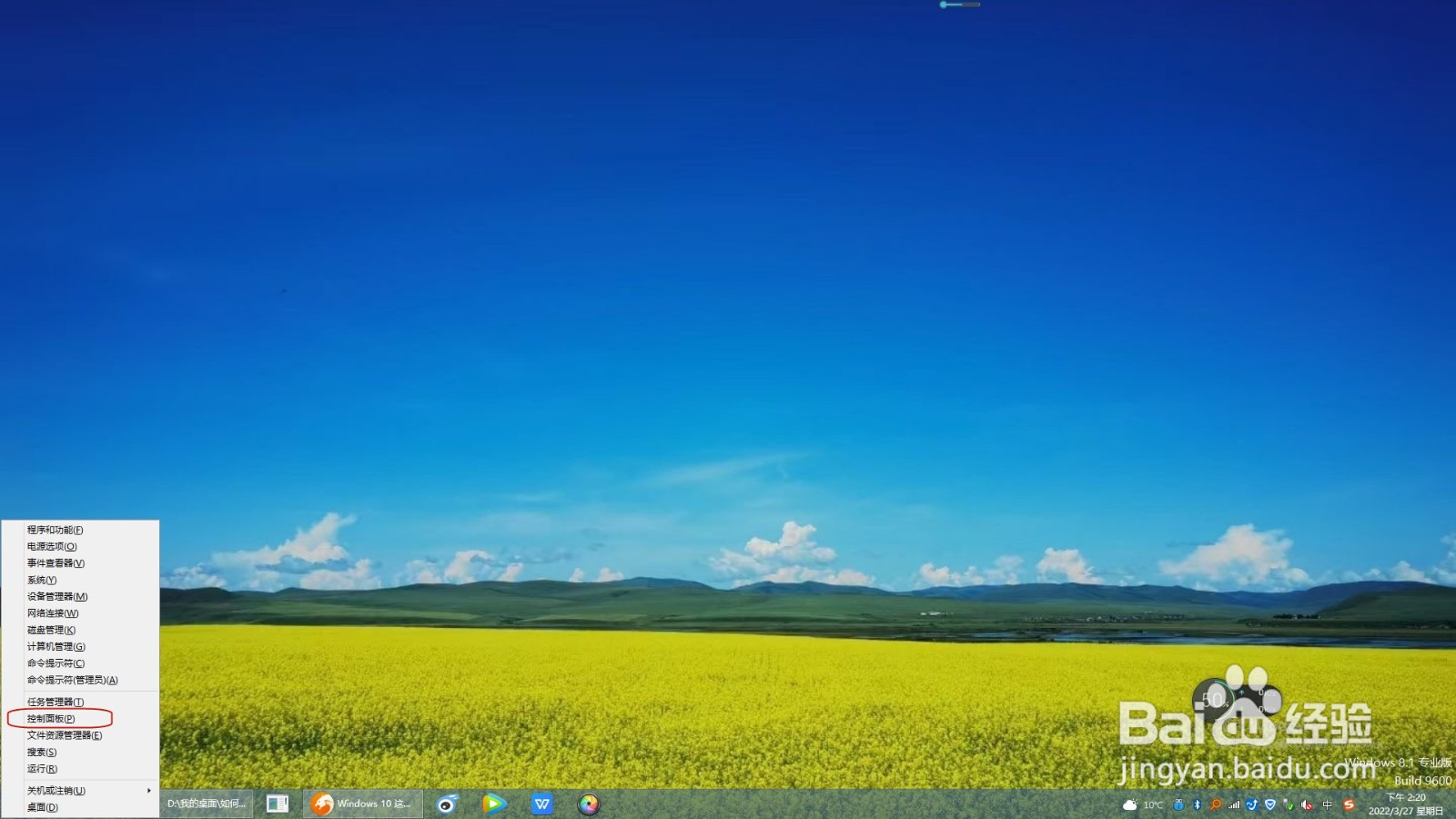
Task: Open the blue shield security tray icon
Action: (x=1270, y=804)
